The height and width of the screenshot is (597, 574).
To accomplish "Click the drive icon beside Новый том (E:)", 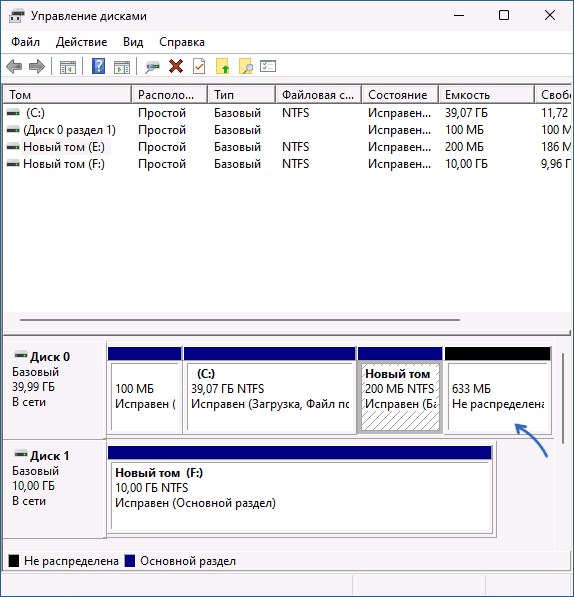I will tap(13, 147).
